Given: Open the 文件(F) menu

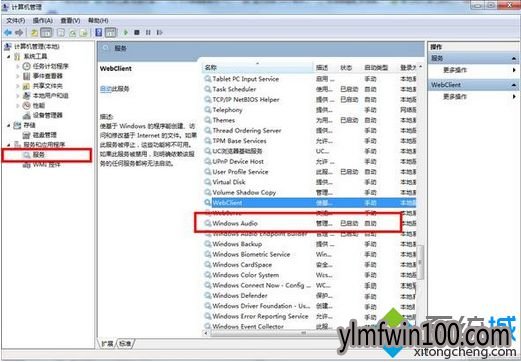Looking at the screenshot, I should coord(15,21).
